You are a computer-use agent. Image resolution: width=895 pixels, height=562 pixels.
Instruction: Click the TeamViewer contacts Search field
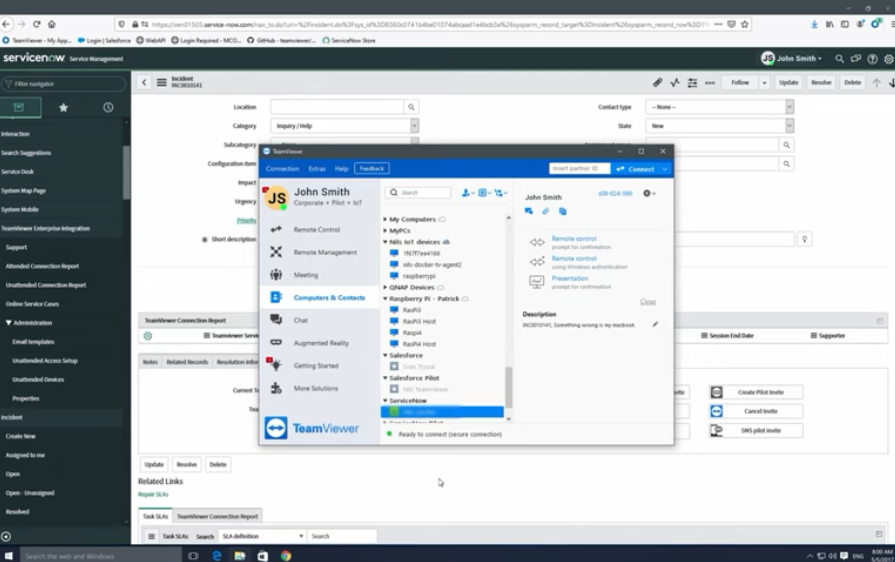418,193
